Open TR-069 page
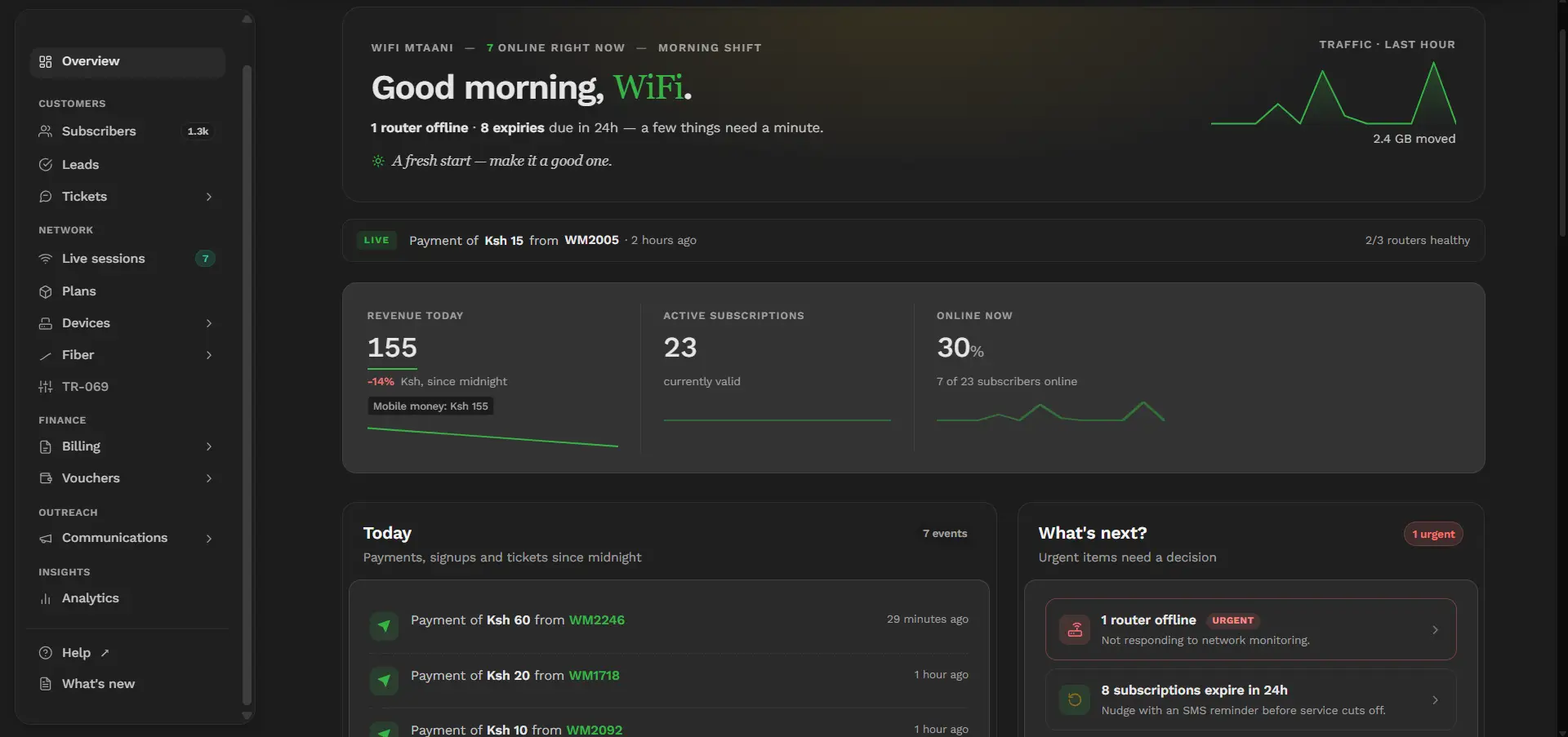This screenshot has height=737, width=1568. click(127, 387)
